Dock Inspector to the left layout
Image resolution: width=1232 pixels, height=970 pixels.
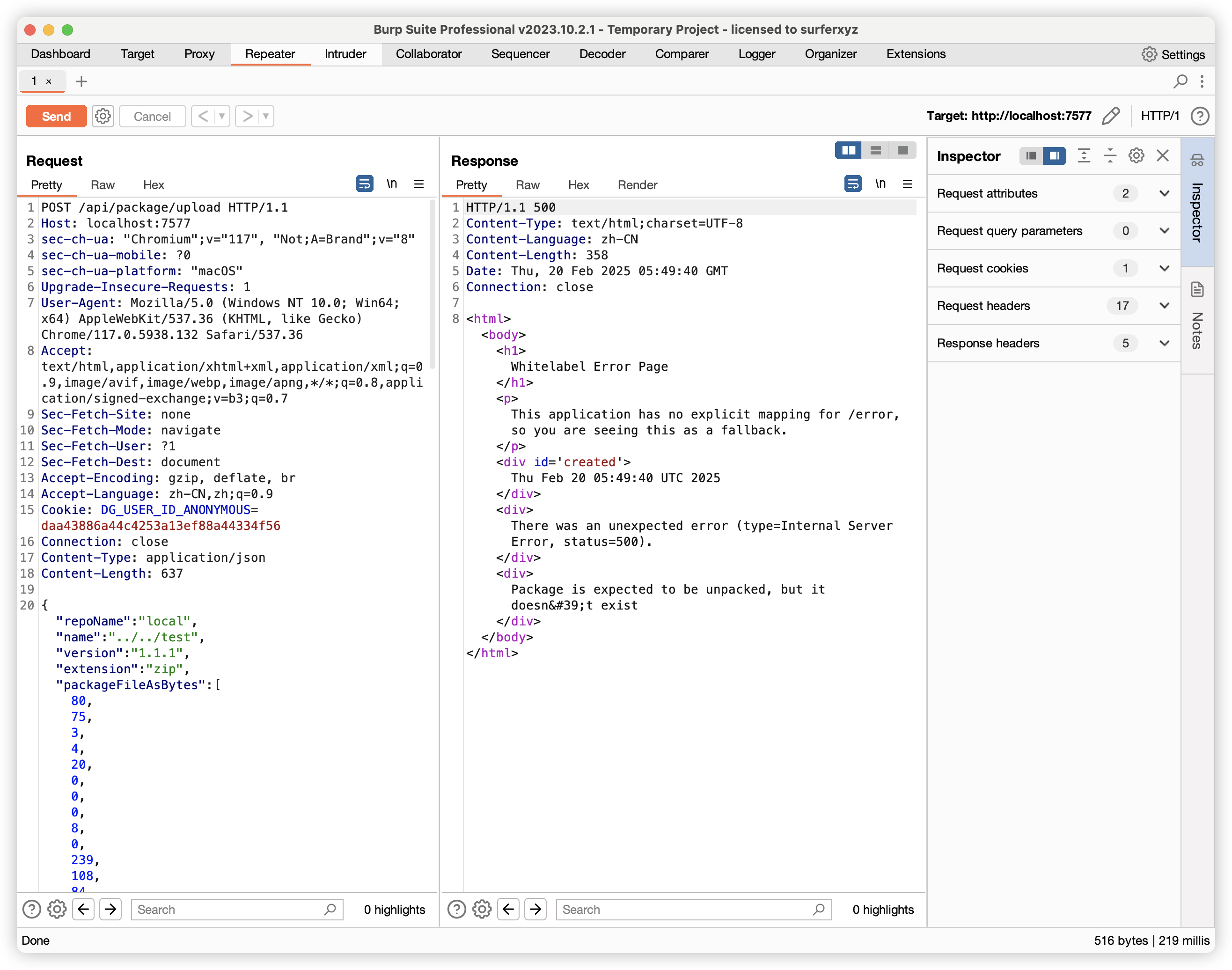click(1030, 155)
